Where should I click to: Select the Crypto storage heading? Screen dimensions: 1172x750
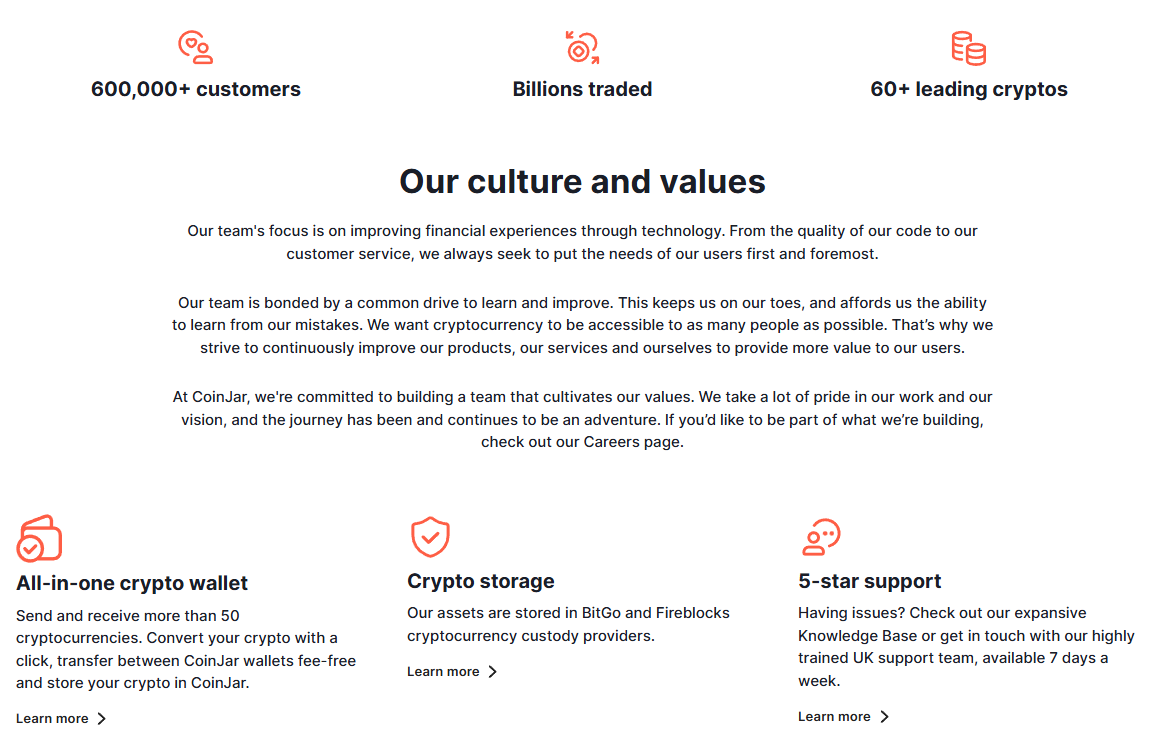pyautogui.click(x=481, y=581)
